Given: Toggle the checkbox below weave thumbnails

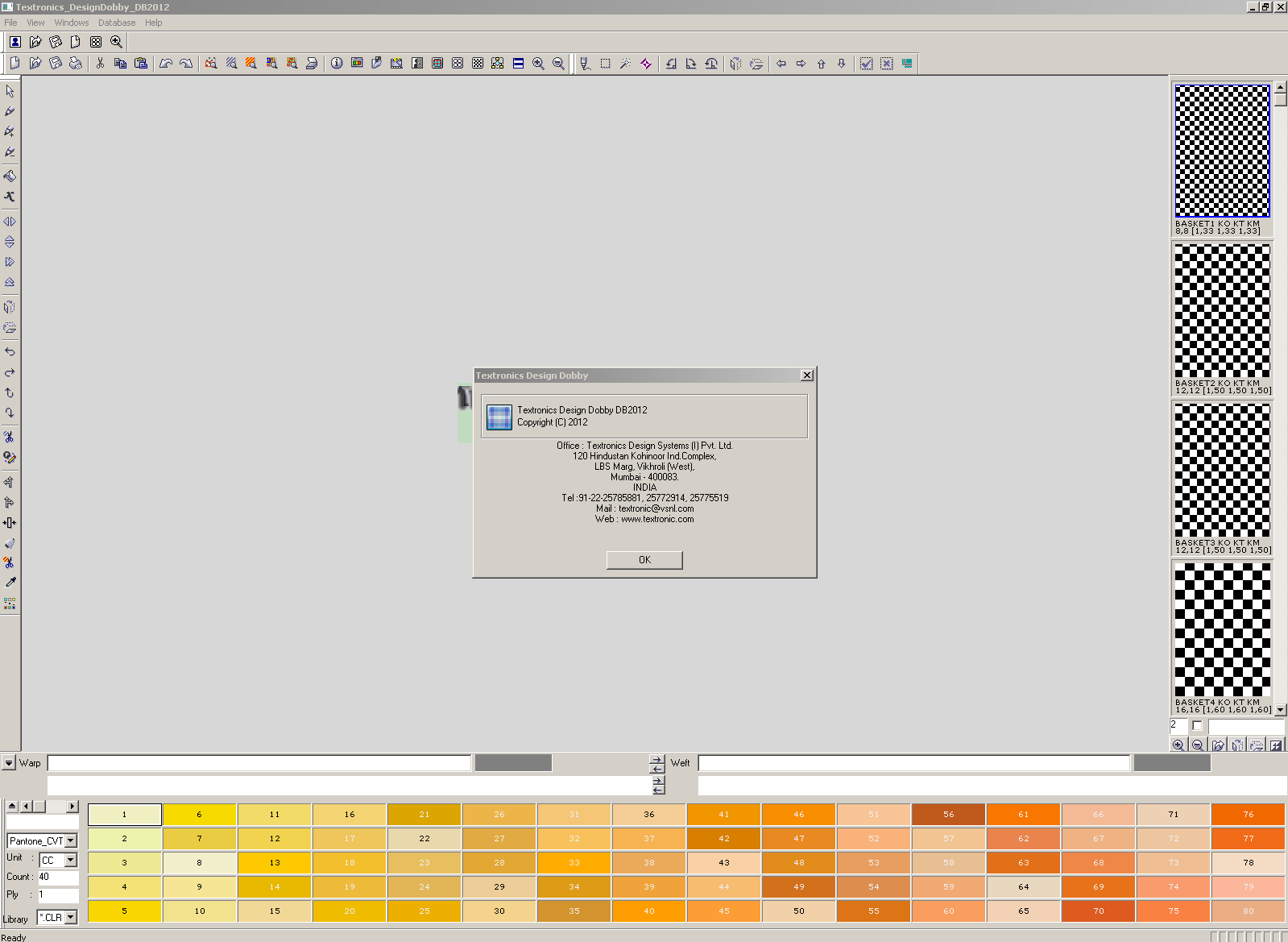Looking at the screenshot, I should pos(1197,725).
